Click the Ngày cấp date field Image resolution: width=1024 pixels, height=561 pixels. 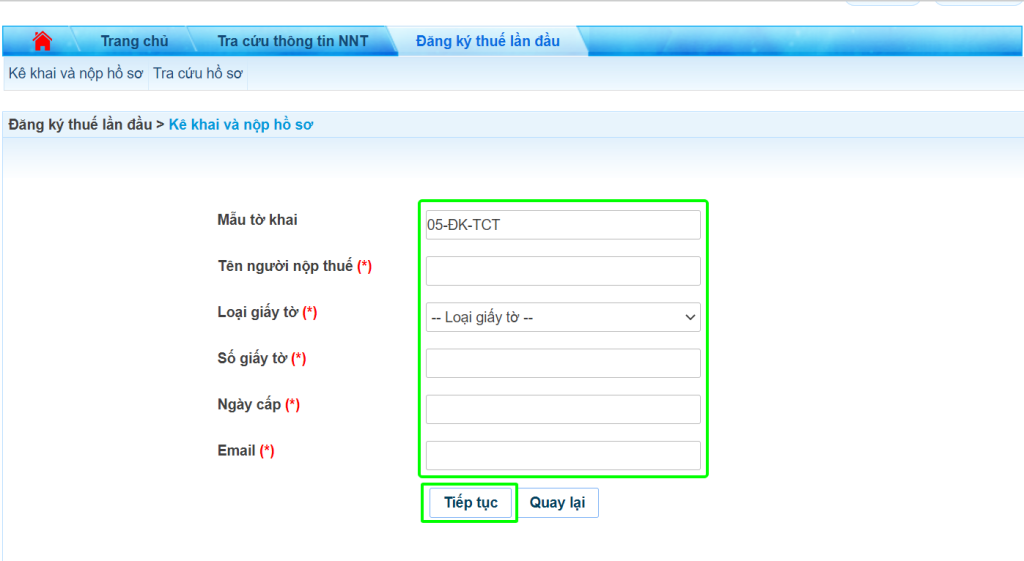pyautogui.click(x=563, y=409)
